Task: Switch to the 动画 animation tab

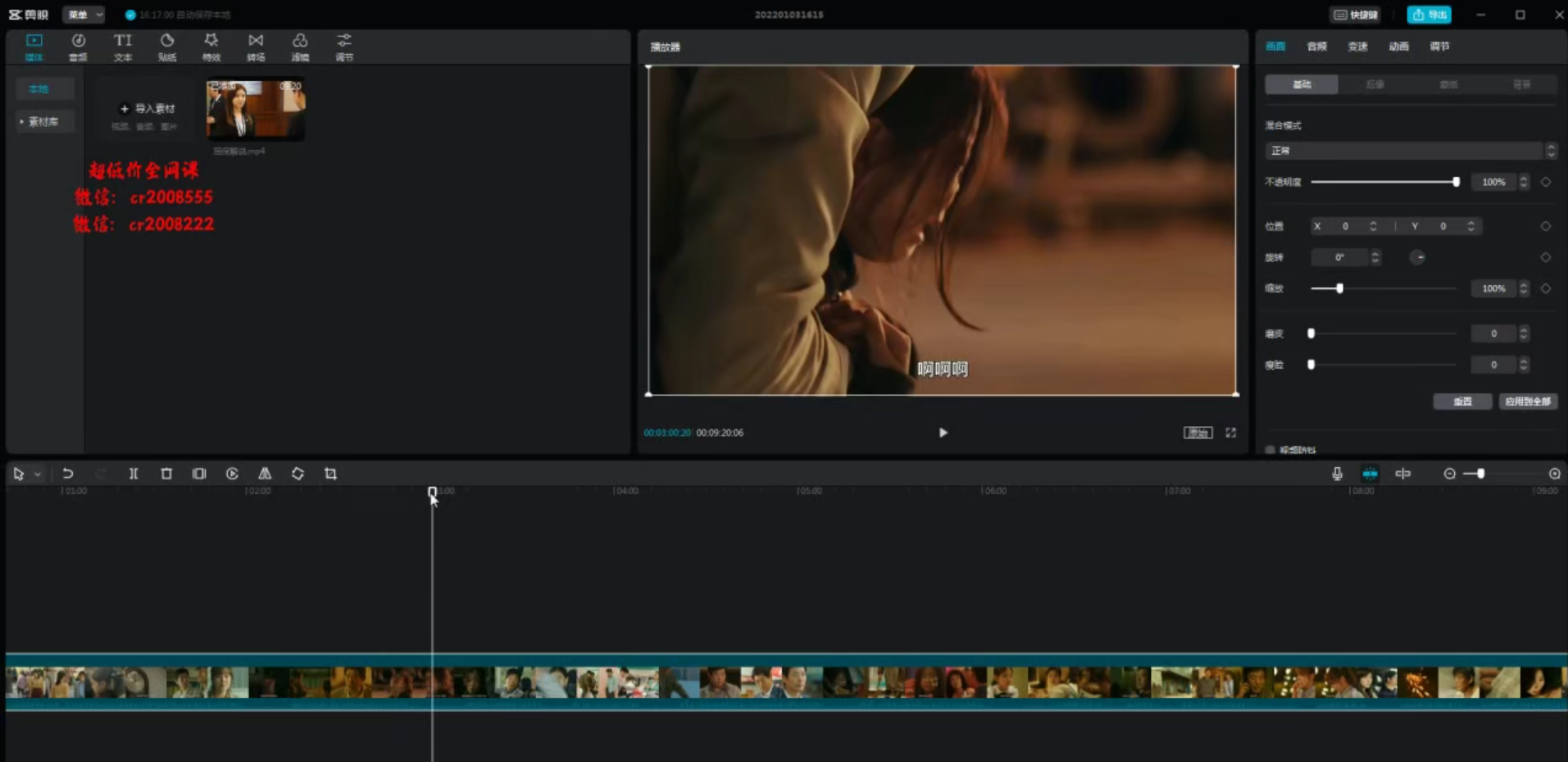Action: click(x=1398, y=47)
